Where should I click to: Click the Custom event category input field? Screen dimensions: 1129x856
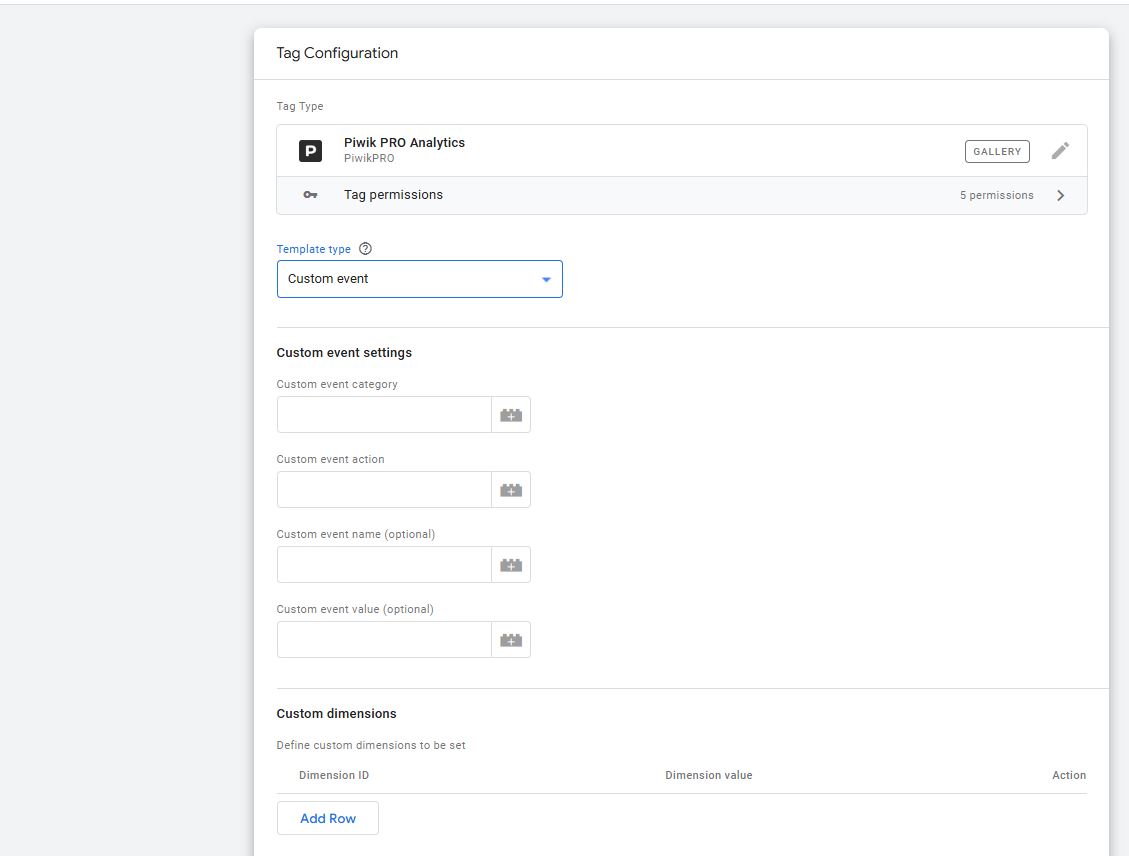[x=383, y=414]
